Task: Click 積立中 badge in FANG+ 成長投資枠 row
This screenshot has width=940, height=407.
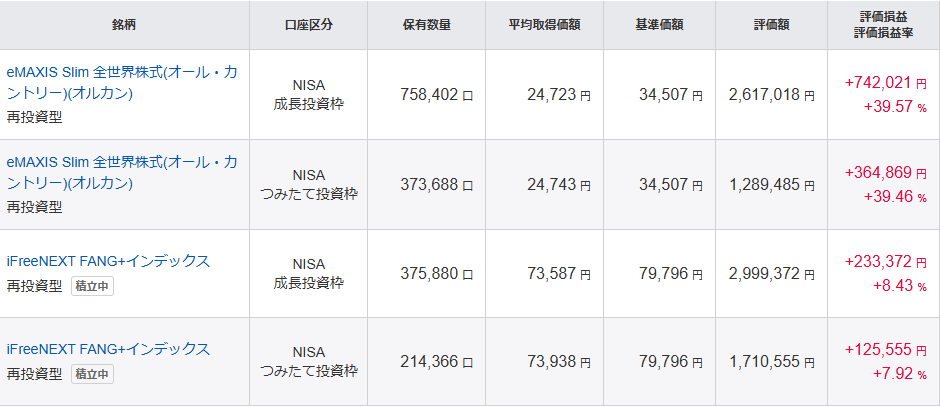Action: point(92,285)
